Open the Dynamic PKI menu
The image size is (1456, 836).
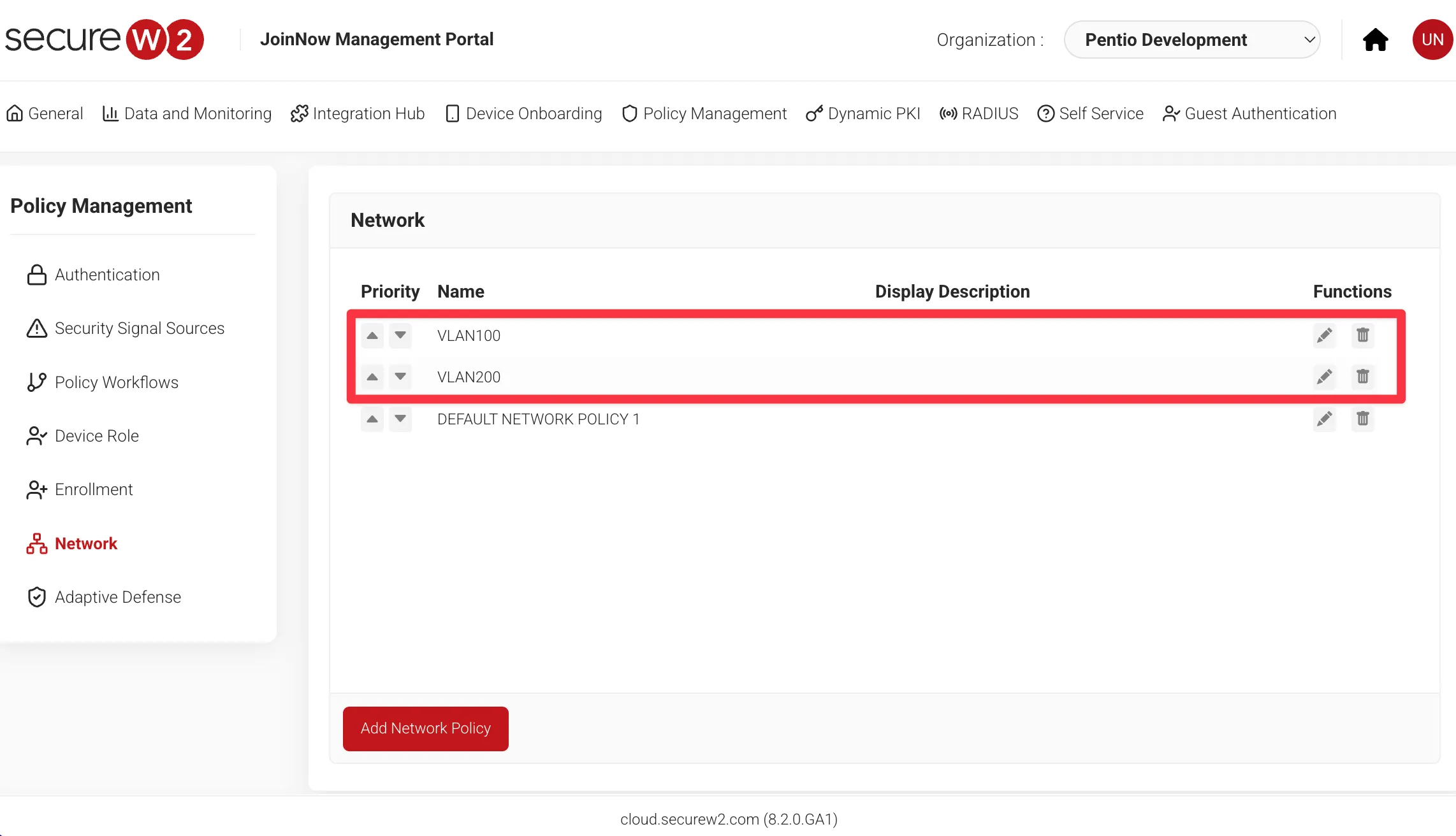click(863, 113)
